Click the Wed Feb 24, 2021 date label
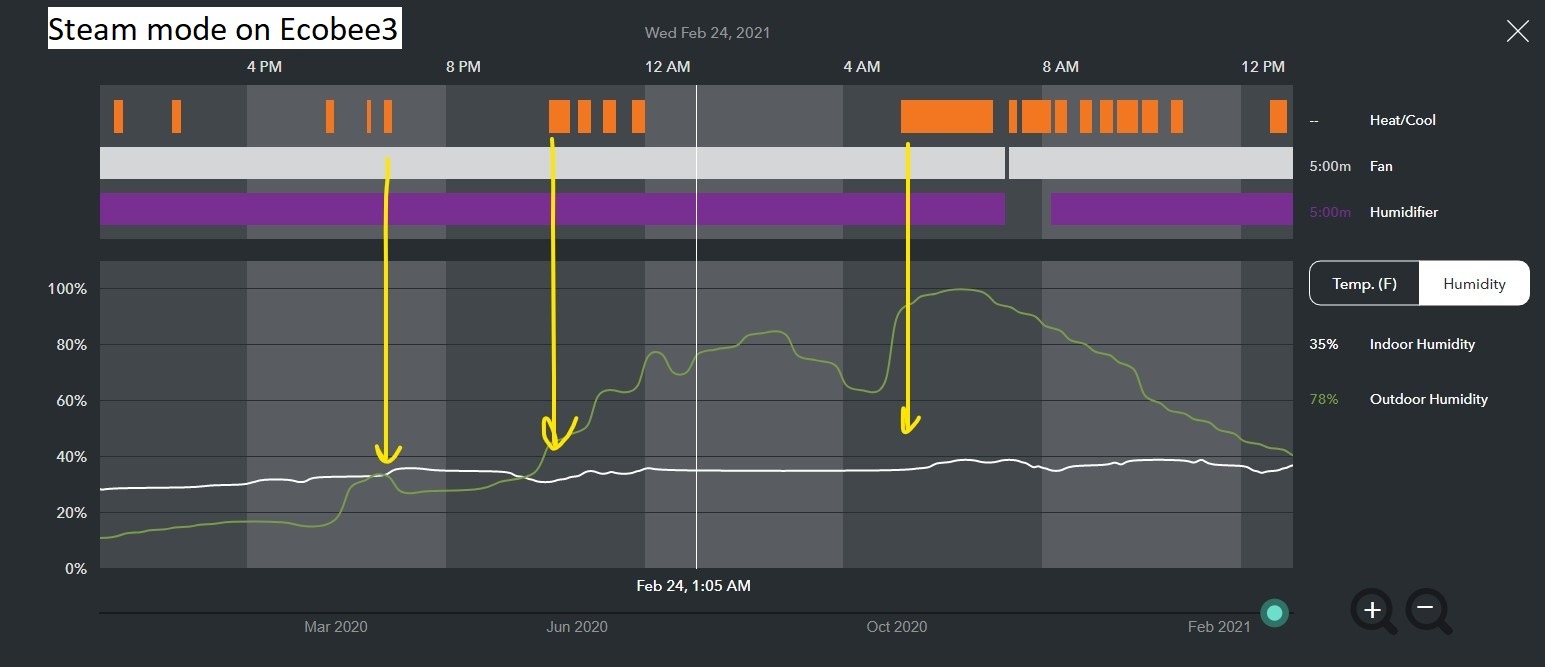 [x=707, y=32]
